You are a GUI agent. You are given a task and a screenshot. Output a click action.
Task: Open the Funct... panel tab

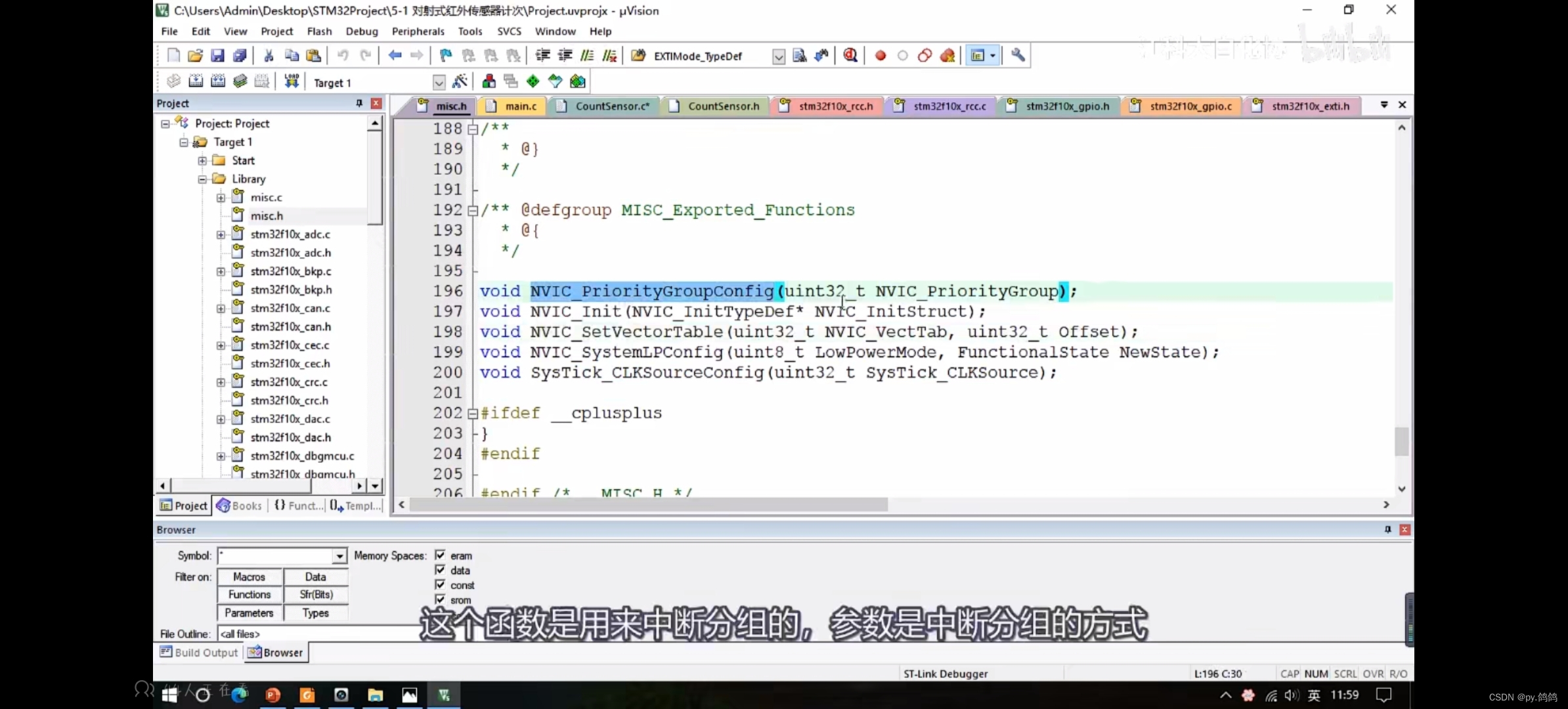click(299, 505)
